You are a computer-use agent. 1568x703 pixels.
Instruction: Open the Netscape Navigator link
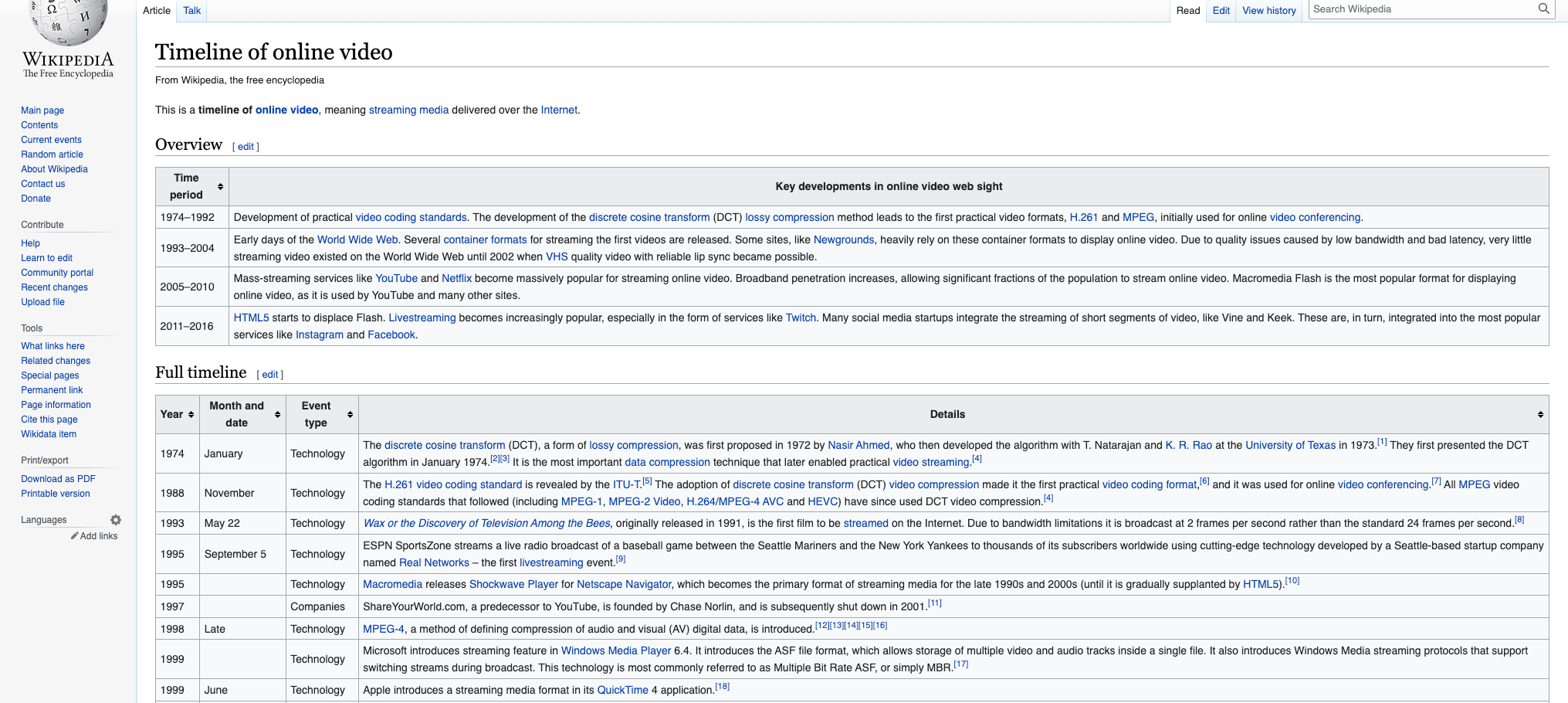tap(624, 584)
